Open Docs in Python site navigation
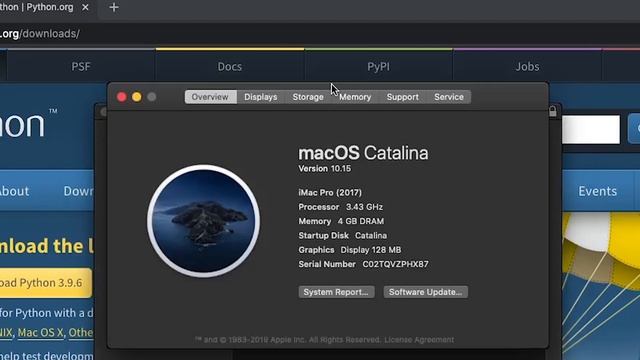 coord(230,67)
